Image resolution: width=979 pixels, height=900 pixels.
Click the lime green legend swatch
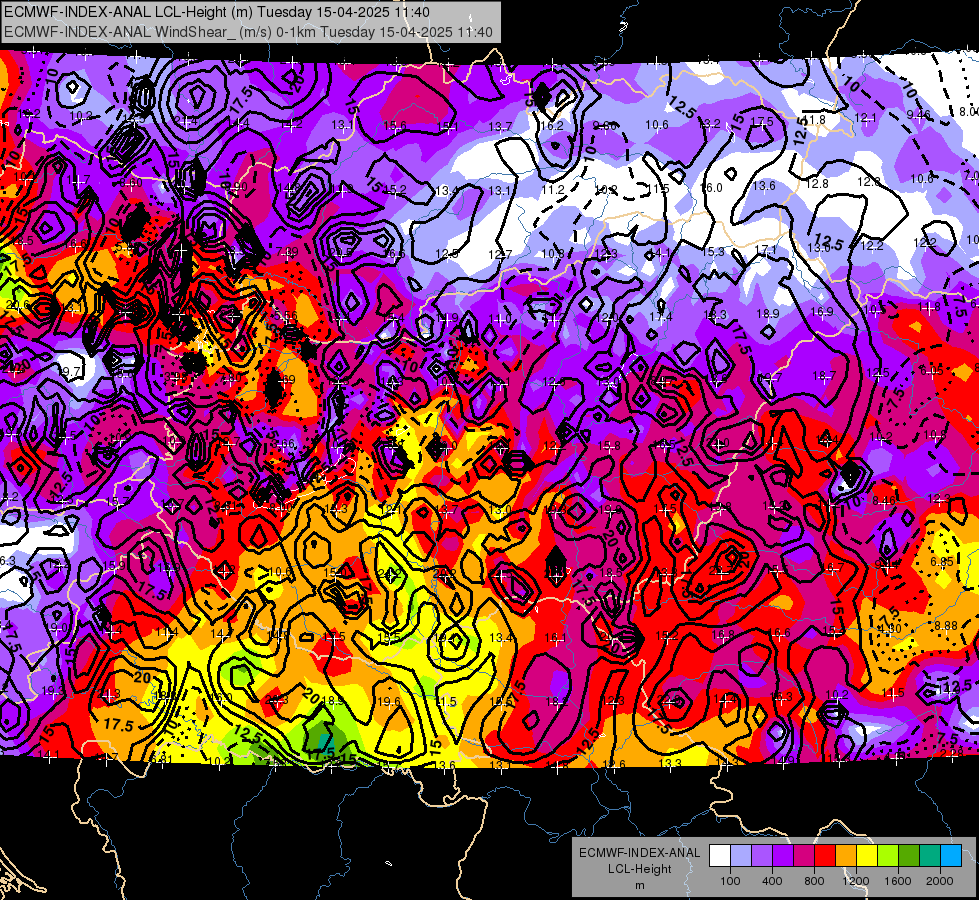tap(888, 856)
